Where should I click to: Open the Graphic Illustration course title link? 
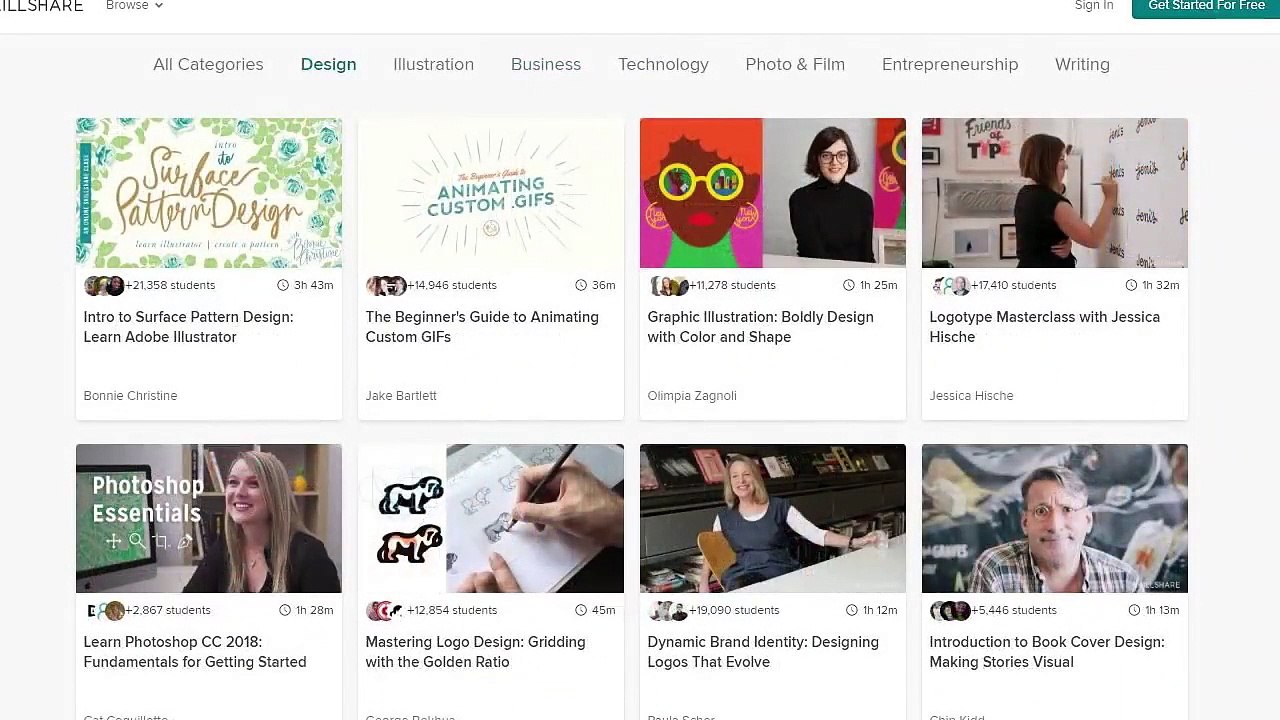click(x=760, y=327)
